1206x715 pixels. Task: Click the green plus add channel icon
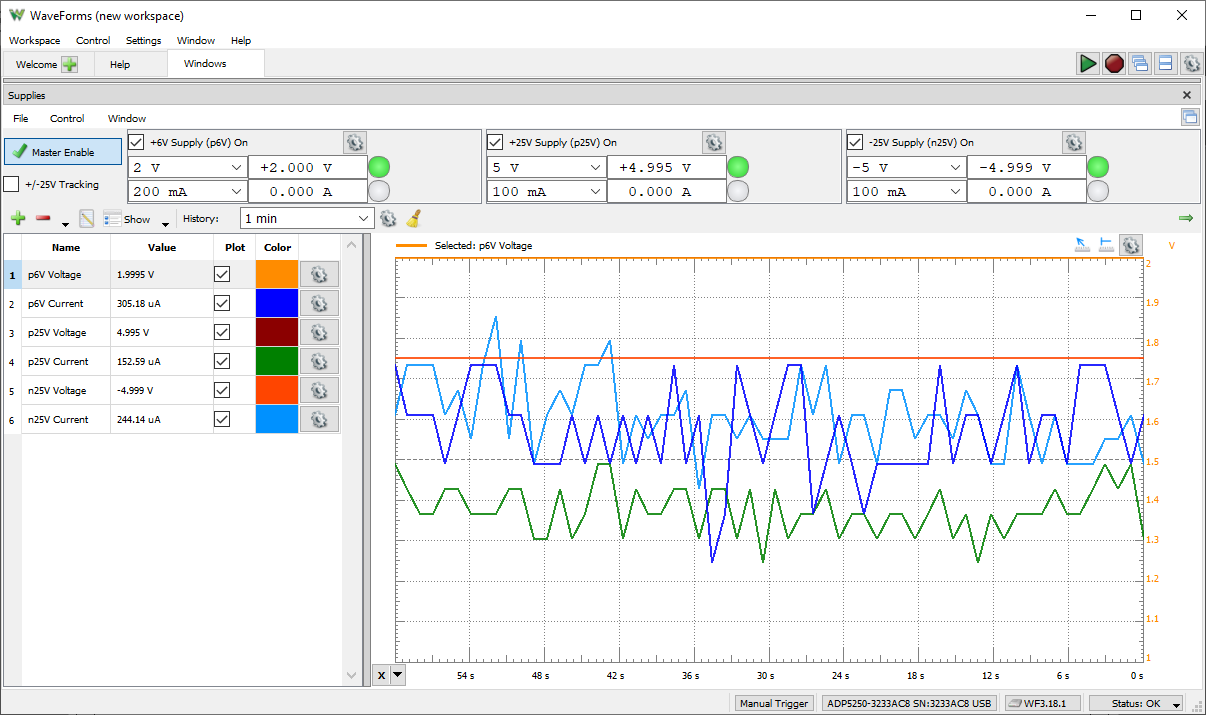click(x=18, y=218)
